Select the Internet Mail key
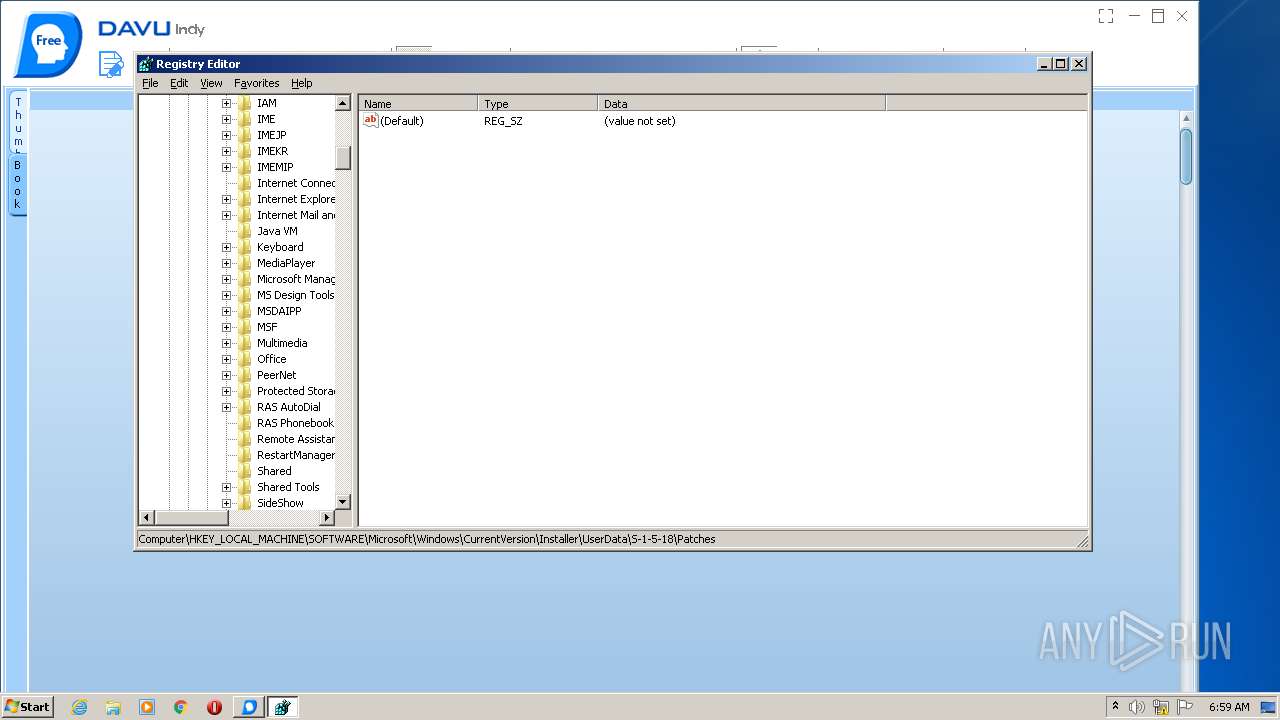The height and width of the screenshot is (720, 1280). pos(295,215)
